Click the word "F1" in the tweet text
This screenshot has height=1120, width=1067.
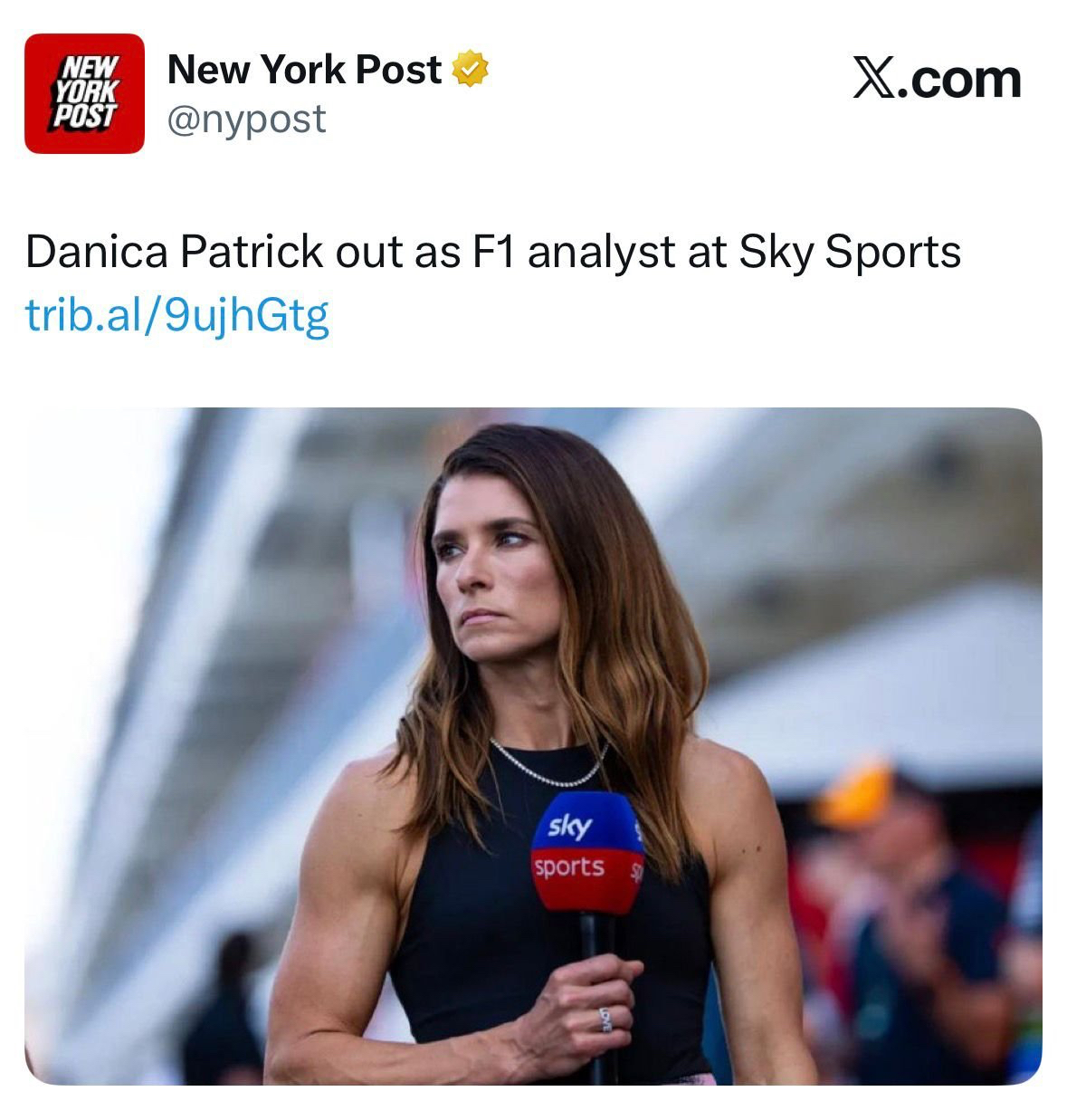492,252
